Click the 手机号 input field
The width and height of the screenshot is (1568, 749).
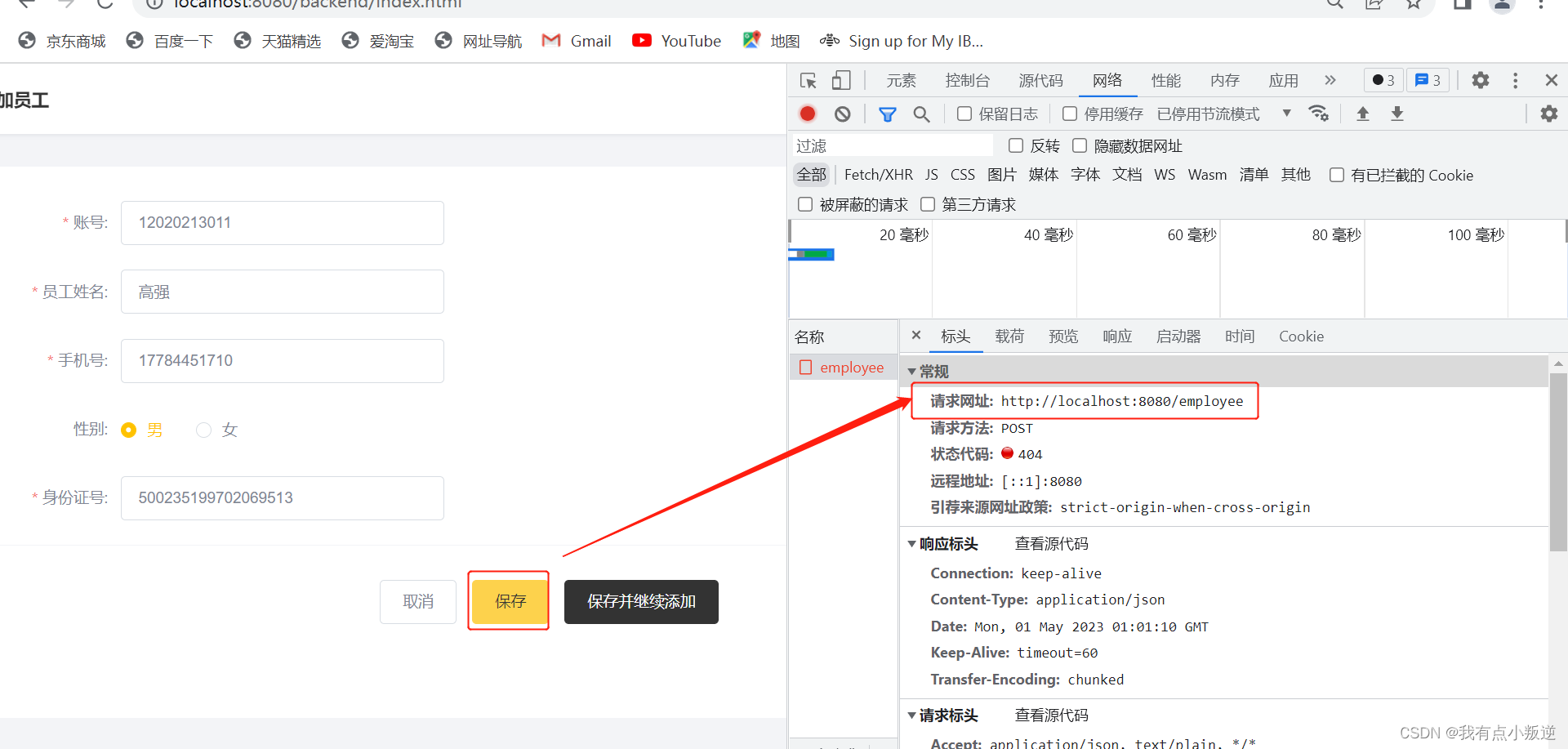tap(283, 361)
